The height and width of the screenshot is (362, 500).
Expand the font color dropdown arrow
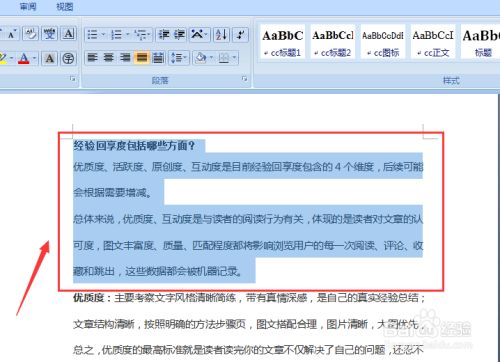34,59
